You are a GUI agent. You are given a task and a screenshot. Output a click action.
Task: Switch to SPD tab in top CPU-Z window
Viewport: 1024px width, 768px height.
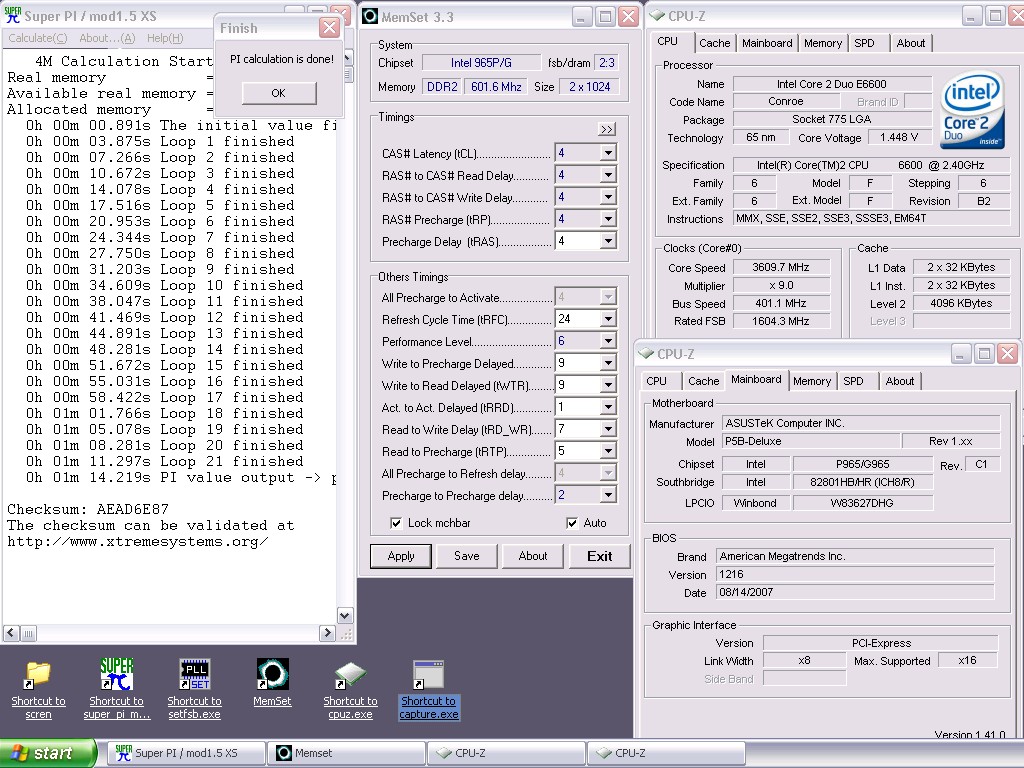point(865,43)
